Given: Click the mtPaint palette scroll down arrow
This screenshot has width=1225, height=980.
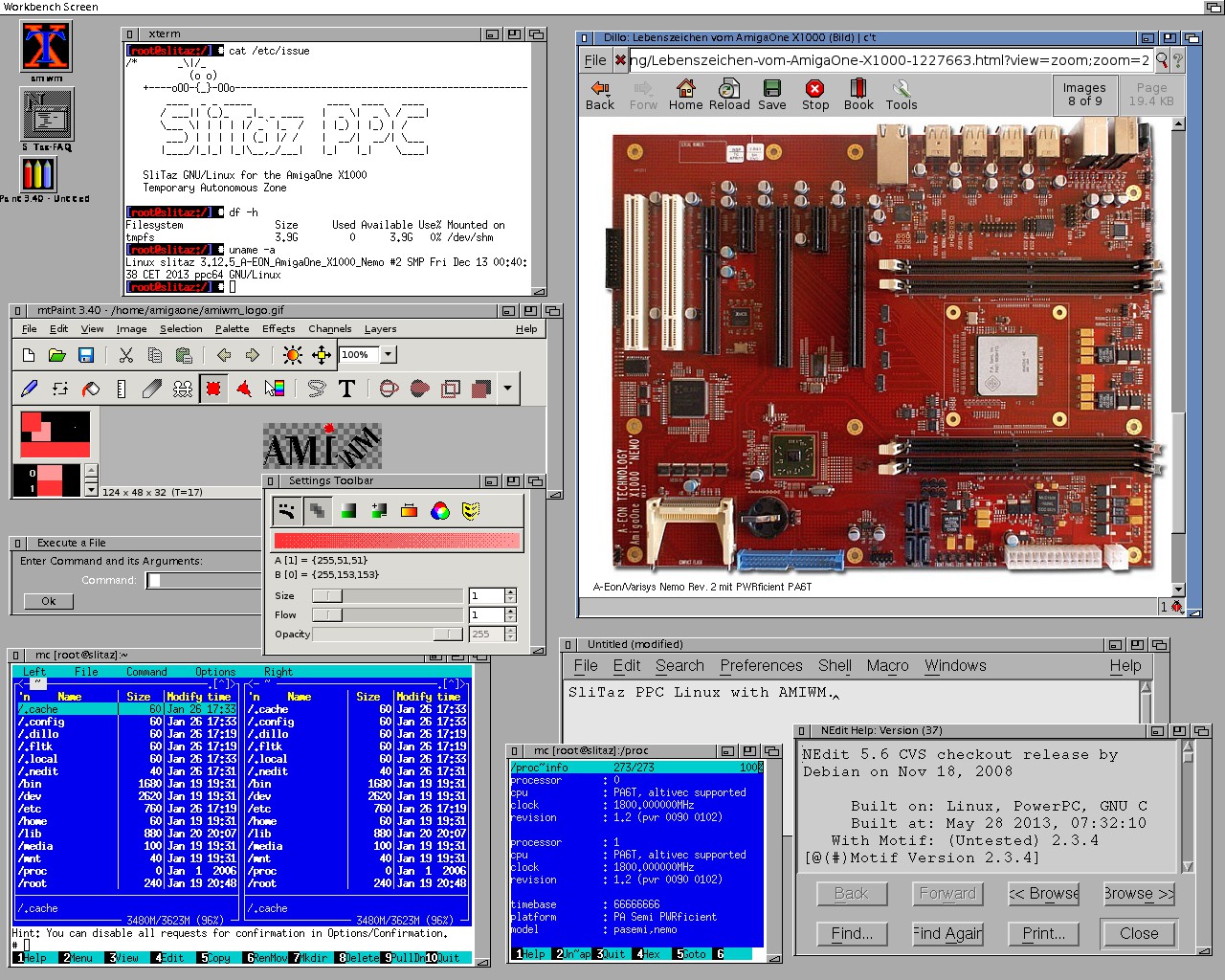Looking at the screenshot, I should (91, 490).
